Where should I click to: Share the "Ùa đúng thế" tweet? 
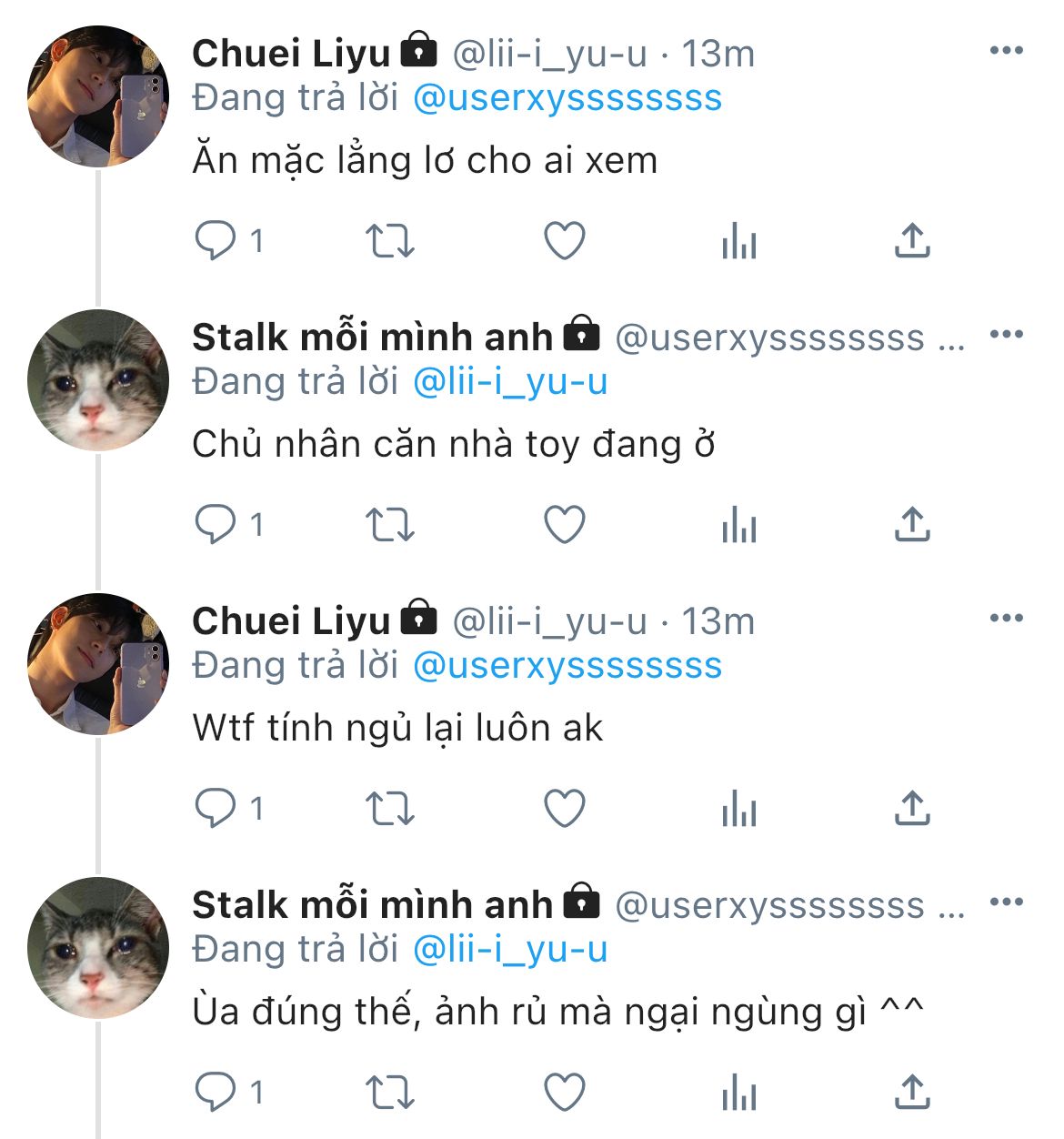click(x=912, y=1093)
